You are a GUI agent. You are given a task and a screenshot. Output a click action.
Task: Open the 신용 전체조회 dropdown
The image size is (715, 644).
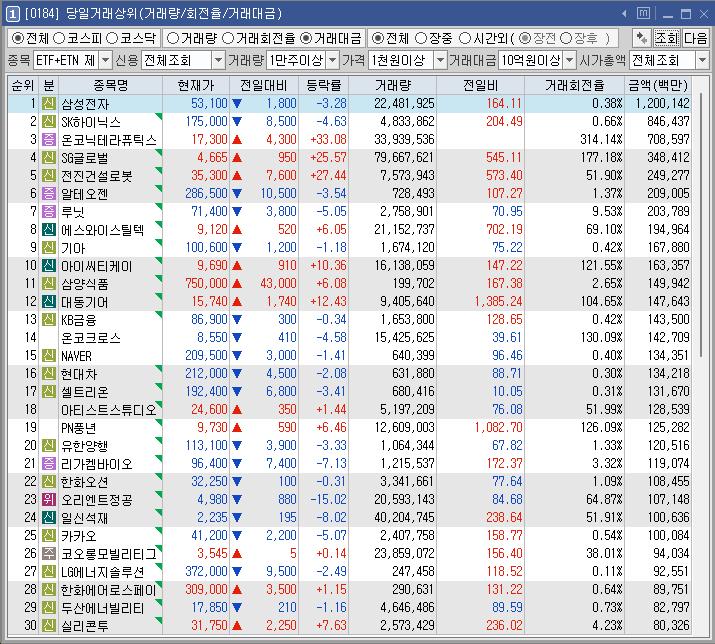(218, 60)
